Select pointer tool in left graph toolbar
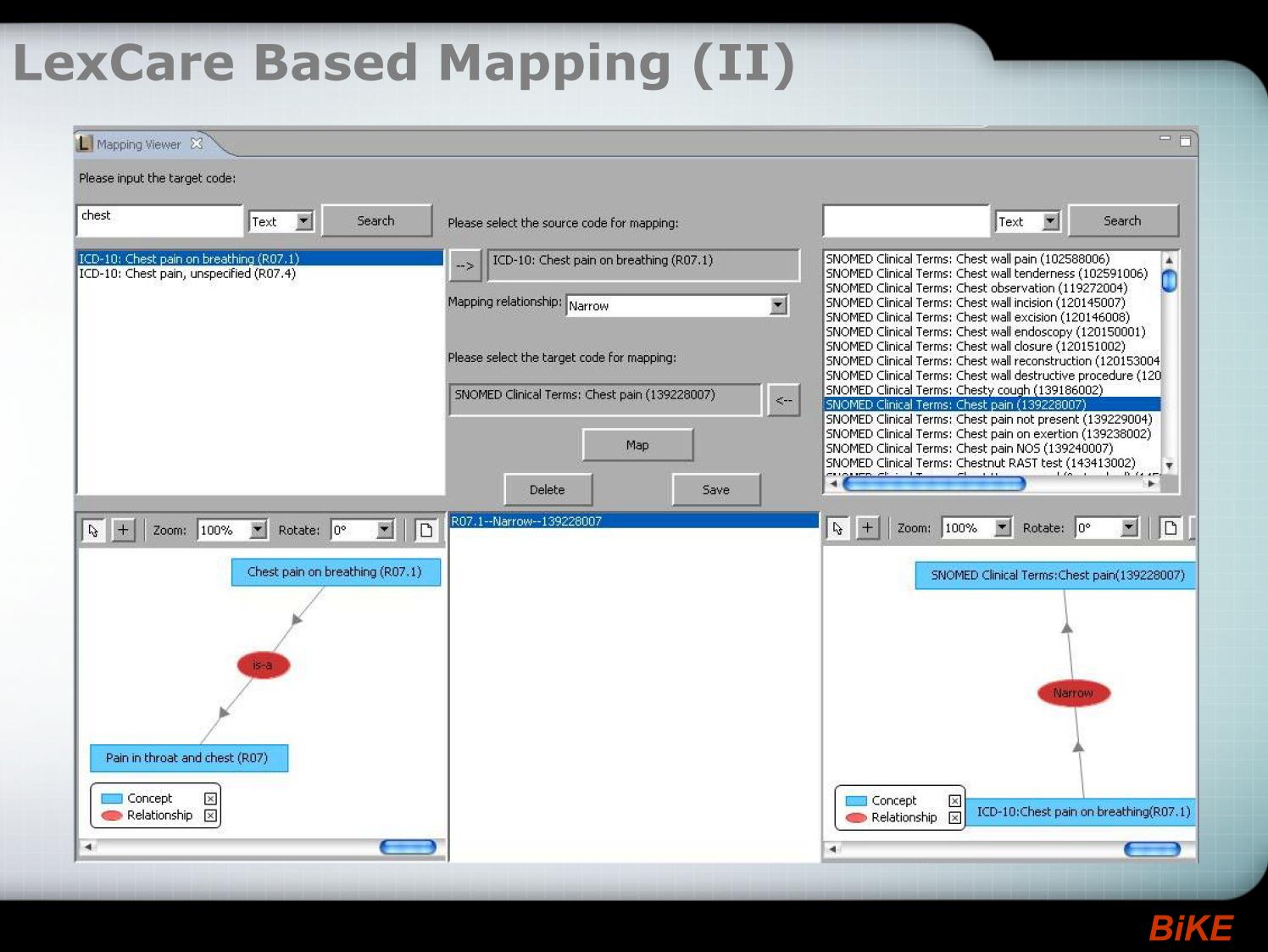 click(x=93, y=530)
